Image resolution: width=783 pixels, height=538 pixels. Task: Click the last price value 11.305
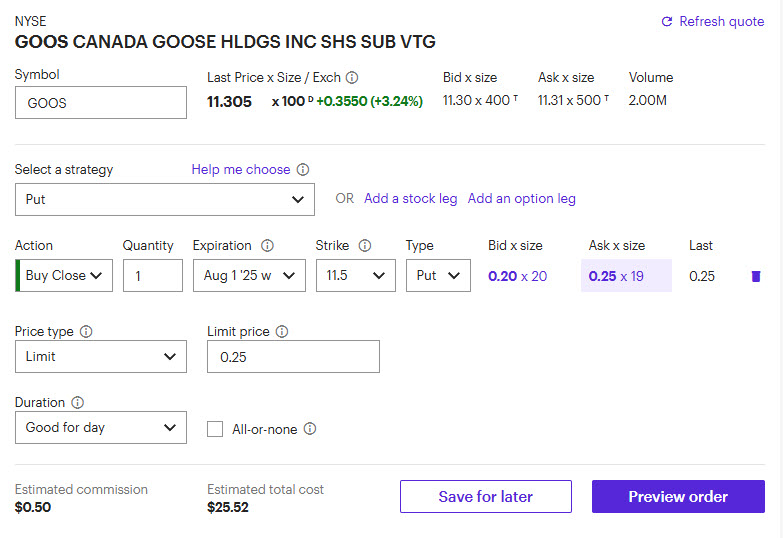229,101
